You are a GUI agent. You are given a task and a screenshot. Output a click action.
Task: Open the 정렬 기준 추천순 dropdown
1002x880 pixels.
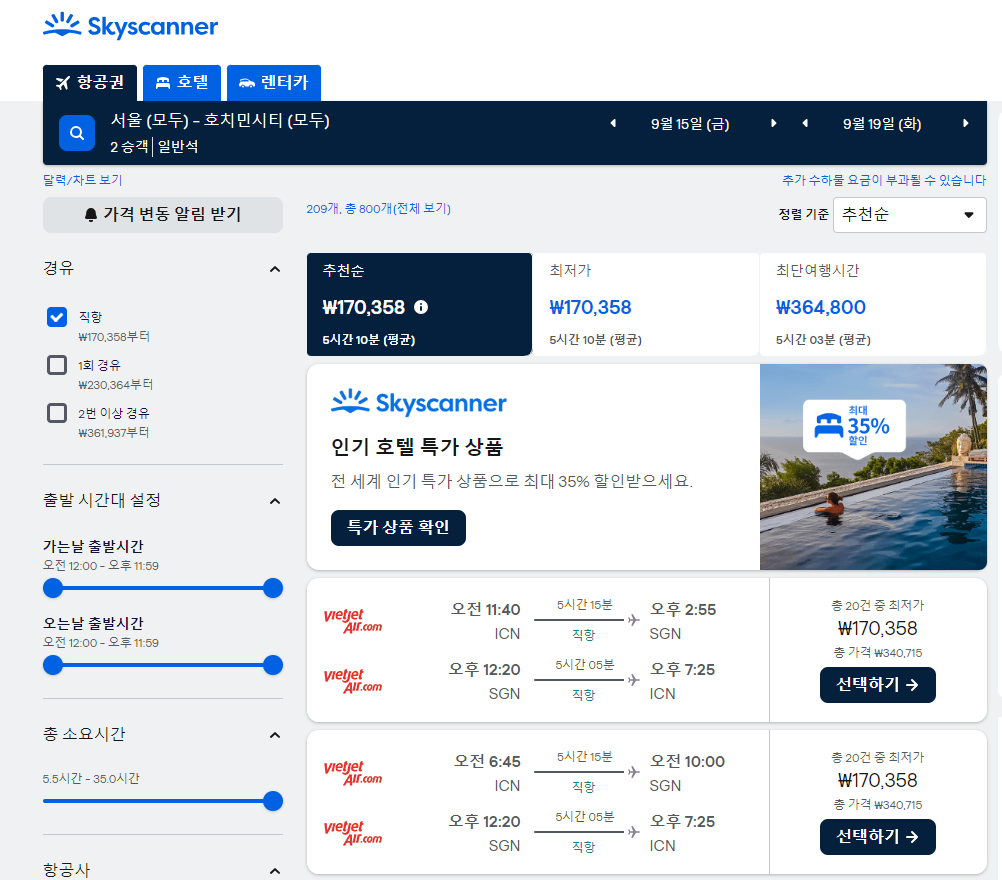pyautogui.click(x=909, y=215)
